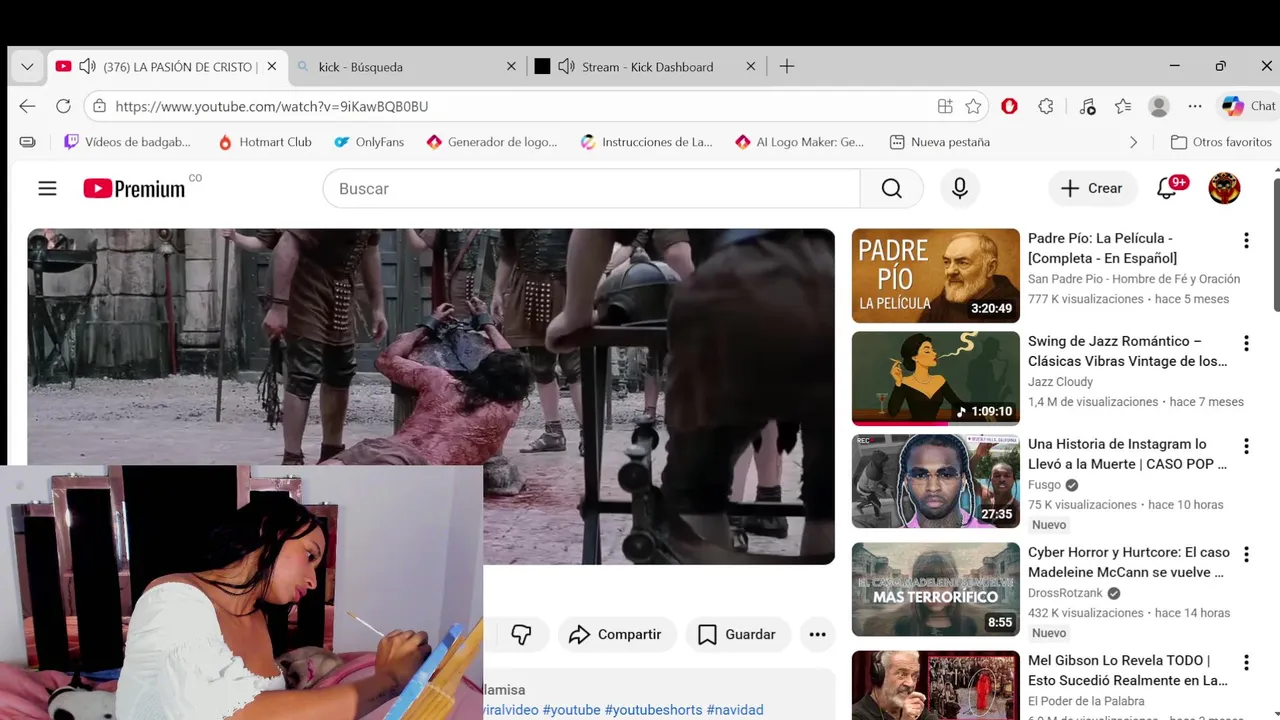Image resolution: width=1280 pixels, height=720 pixels.
Task: Open Vídeos de badgab... bookmark
Action: click(127, 142)
